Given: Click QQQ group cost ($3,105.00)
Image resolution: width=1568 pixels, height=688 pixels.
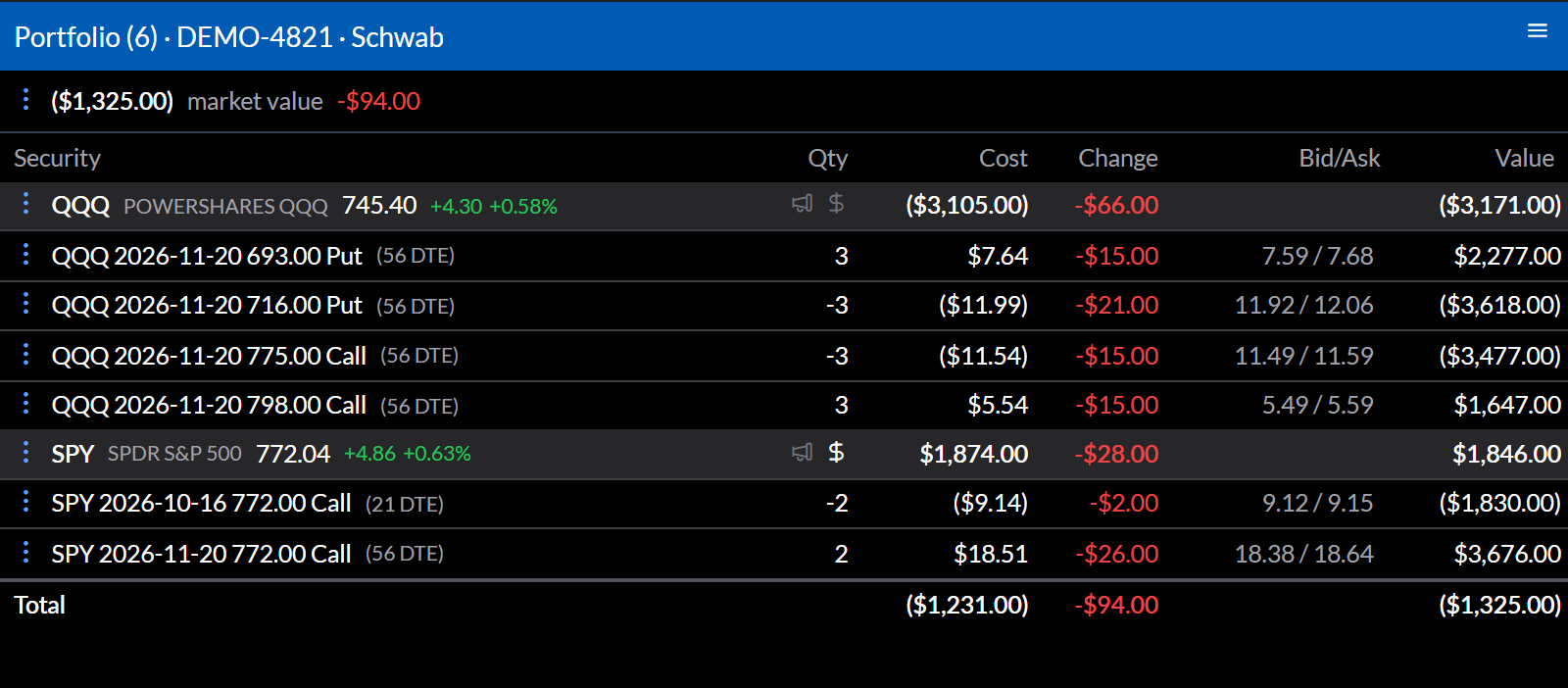Looking at the screenshot, I should tap(966, 205).
